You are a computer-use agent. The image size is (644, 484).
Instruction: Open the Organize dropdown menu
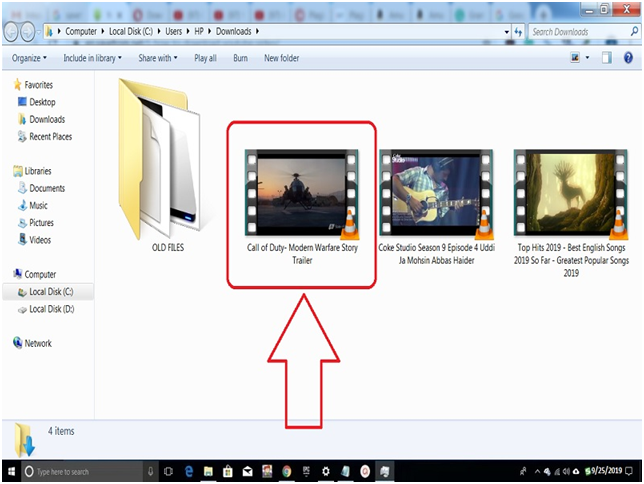tap(29, 58)
